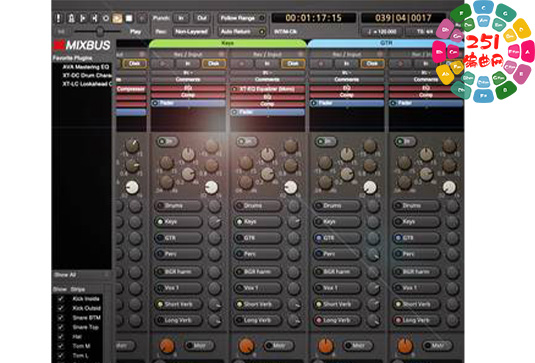This screenshot has width=535, height=363.
Task: Click the Mstr button on the left Keys strip
Action: tap(199, 346)
